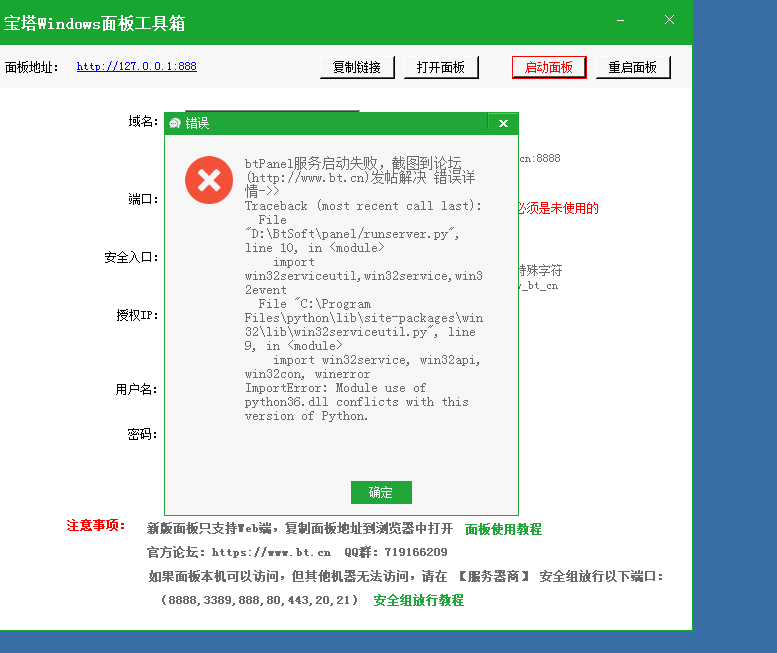
Task: Click the 注意事项: red label
Action: [96, 525]
